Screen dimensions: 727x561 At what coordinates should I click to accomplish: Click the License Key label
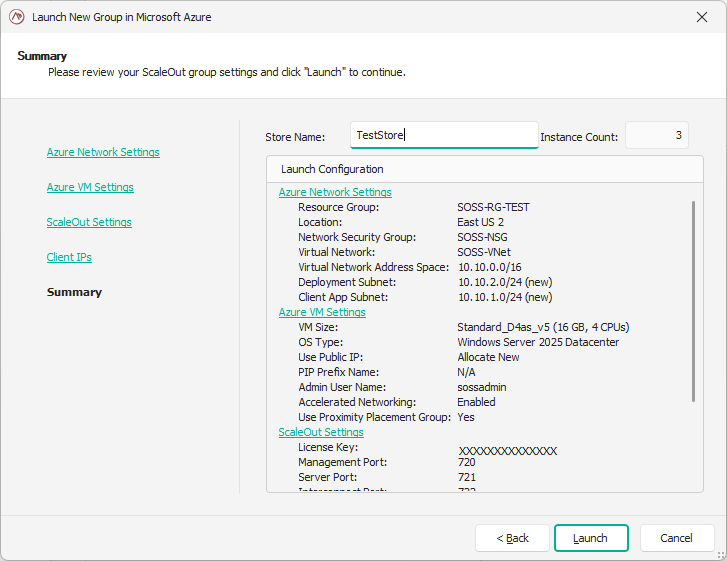[x=328, y=447]
